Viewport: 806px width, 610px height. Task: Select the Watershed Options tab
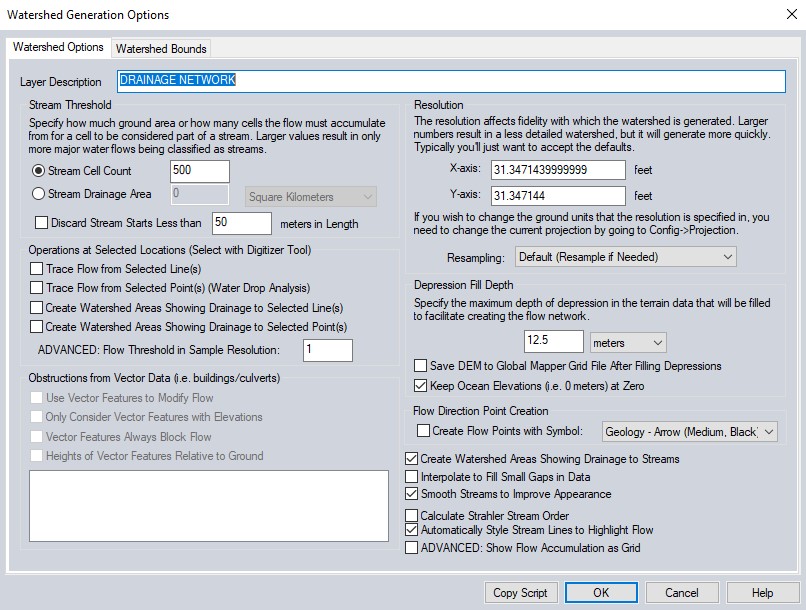tap(58, 48)
